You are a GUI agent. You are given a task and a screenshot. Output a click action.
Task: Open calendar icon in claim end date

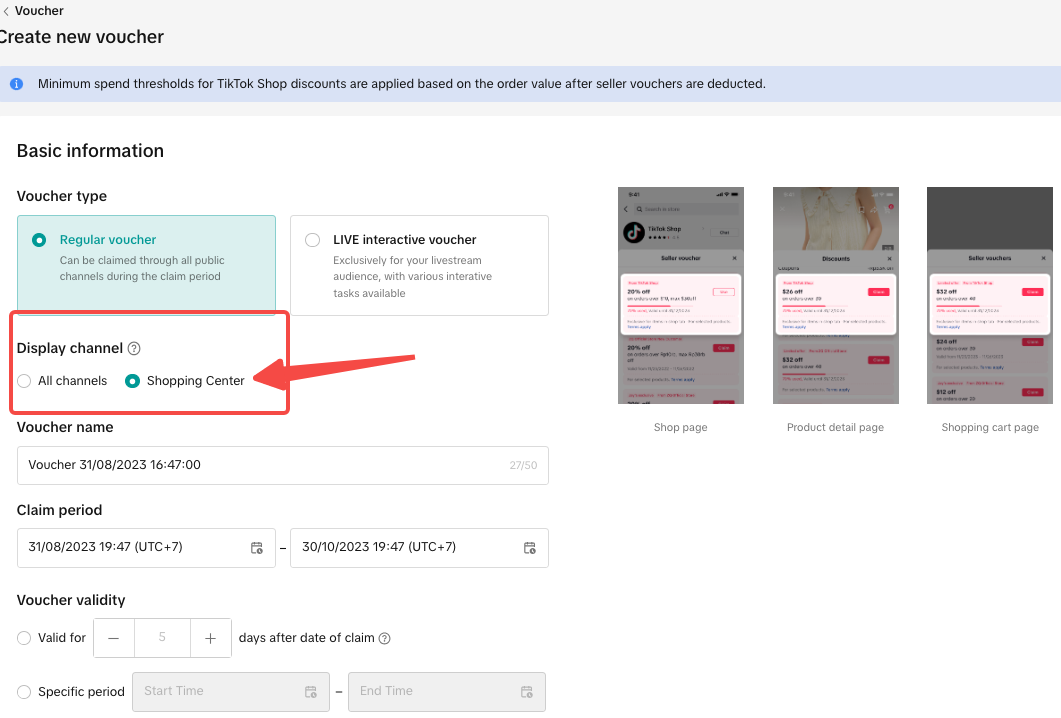coord(530,548)
